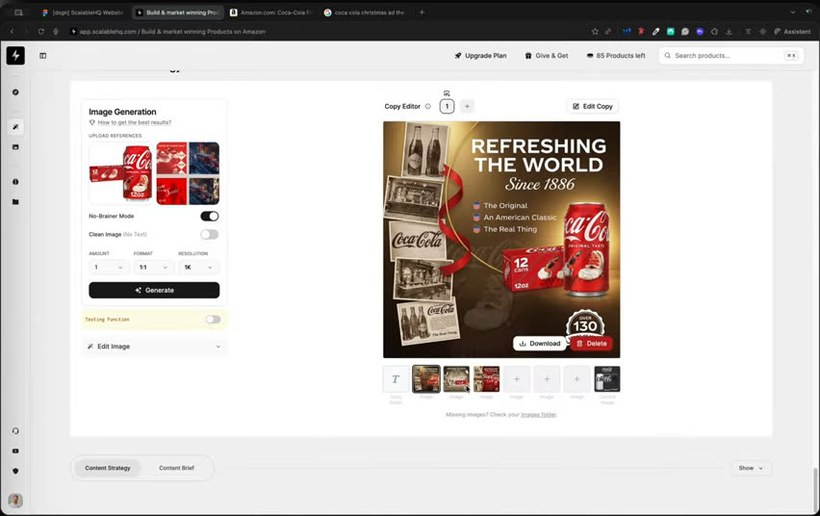
Task: Open the folder icon in the left sidebar
Action: (16, 202)
